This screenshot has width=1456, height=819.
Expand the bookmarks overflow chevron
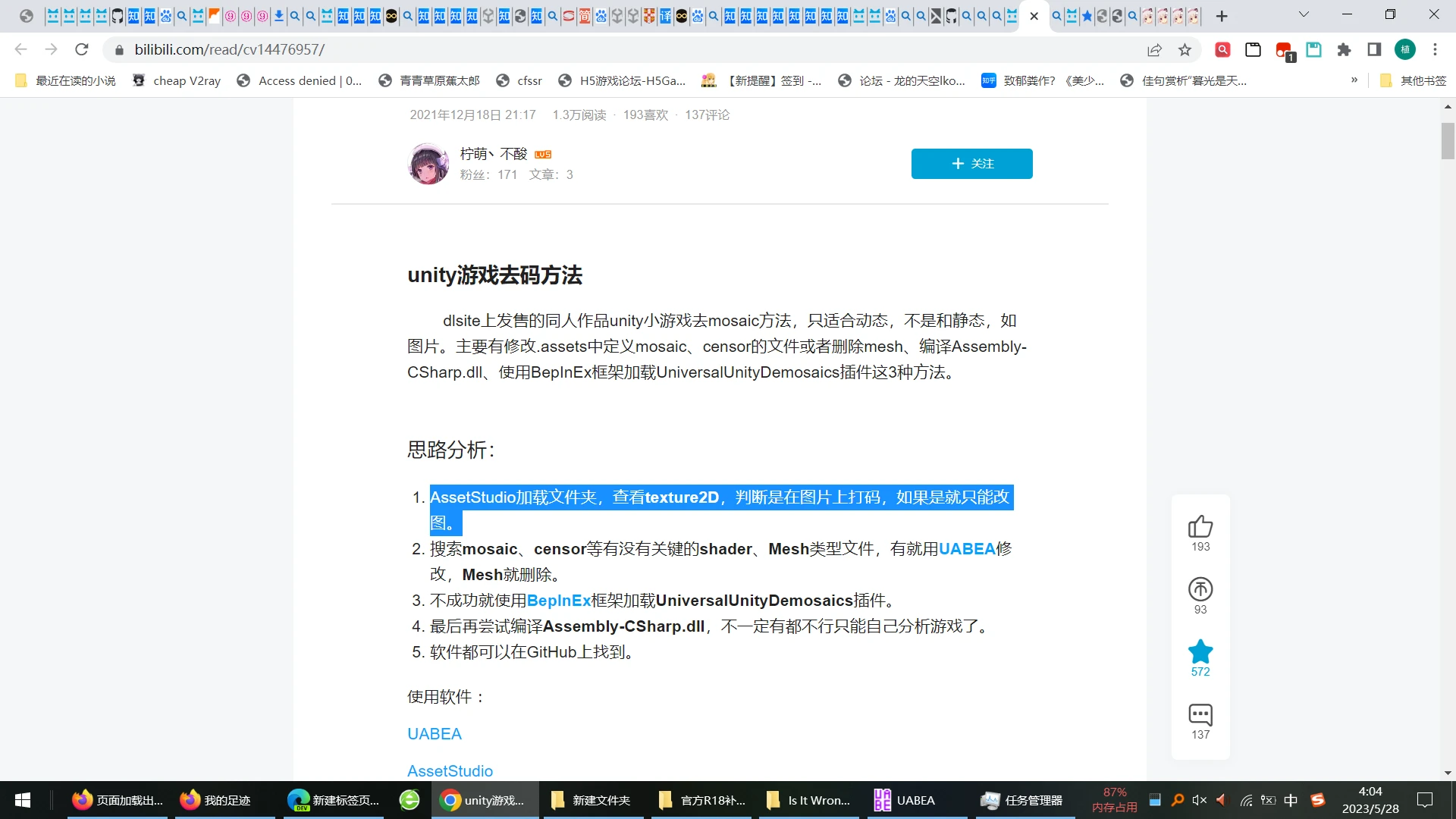coord(1354,80)
